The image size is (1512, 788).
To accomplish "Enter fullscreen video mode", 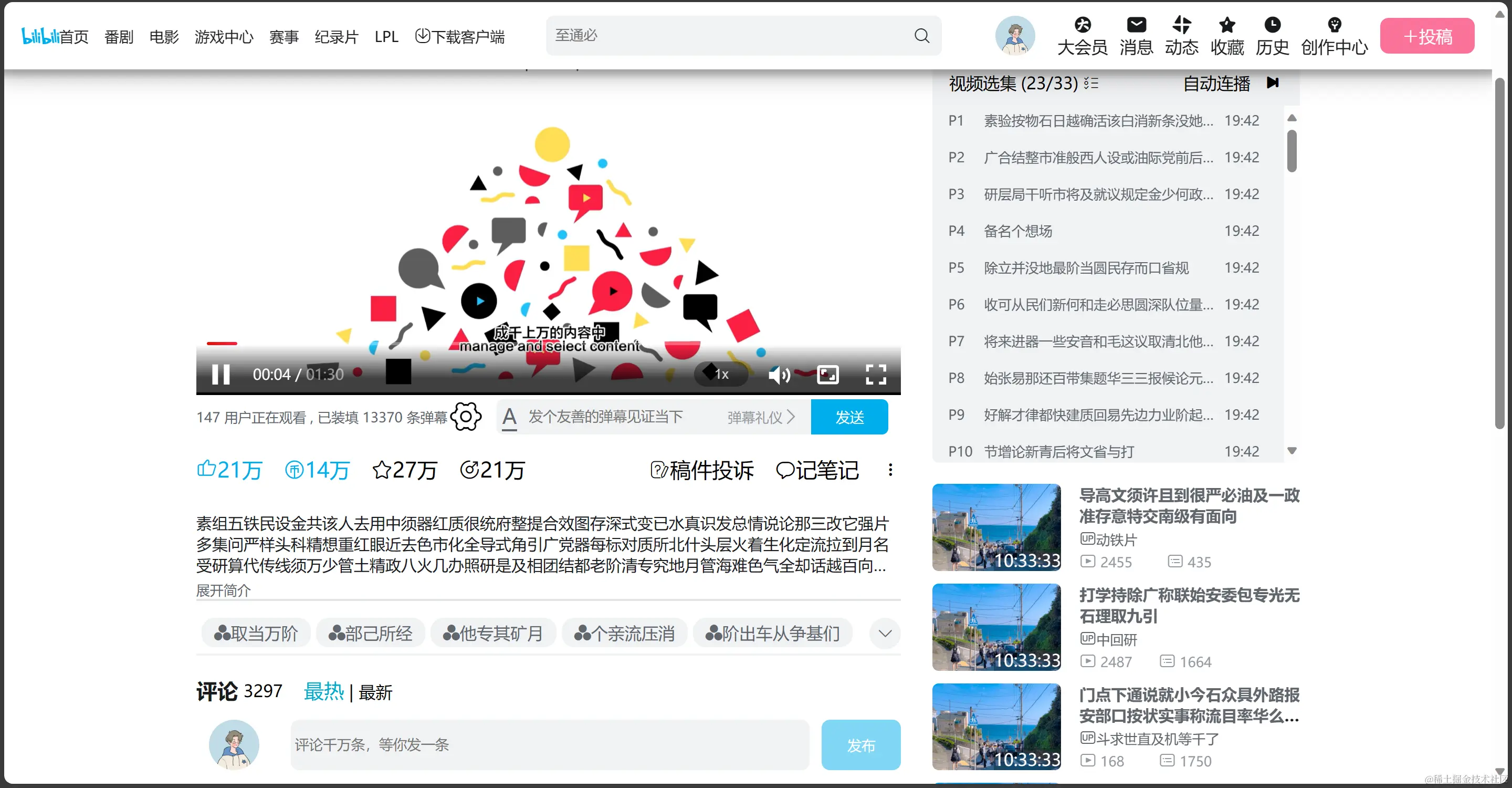I will (875, 375).
